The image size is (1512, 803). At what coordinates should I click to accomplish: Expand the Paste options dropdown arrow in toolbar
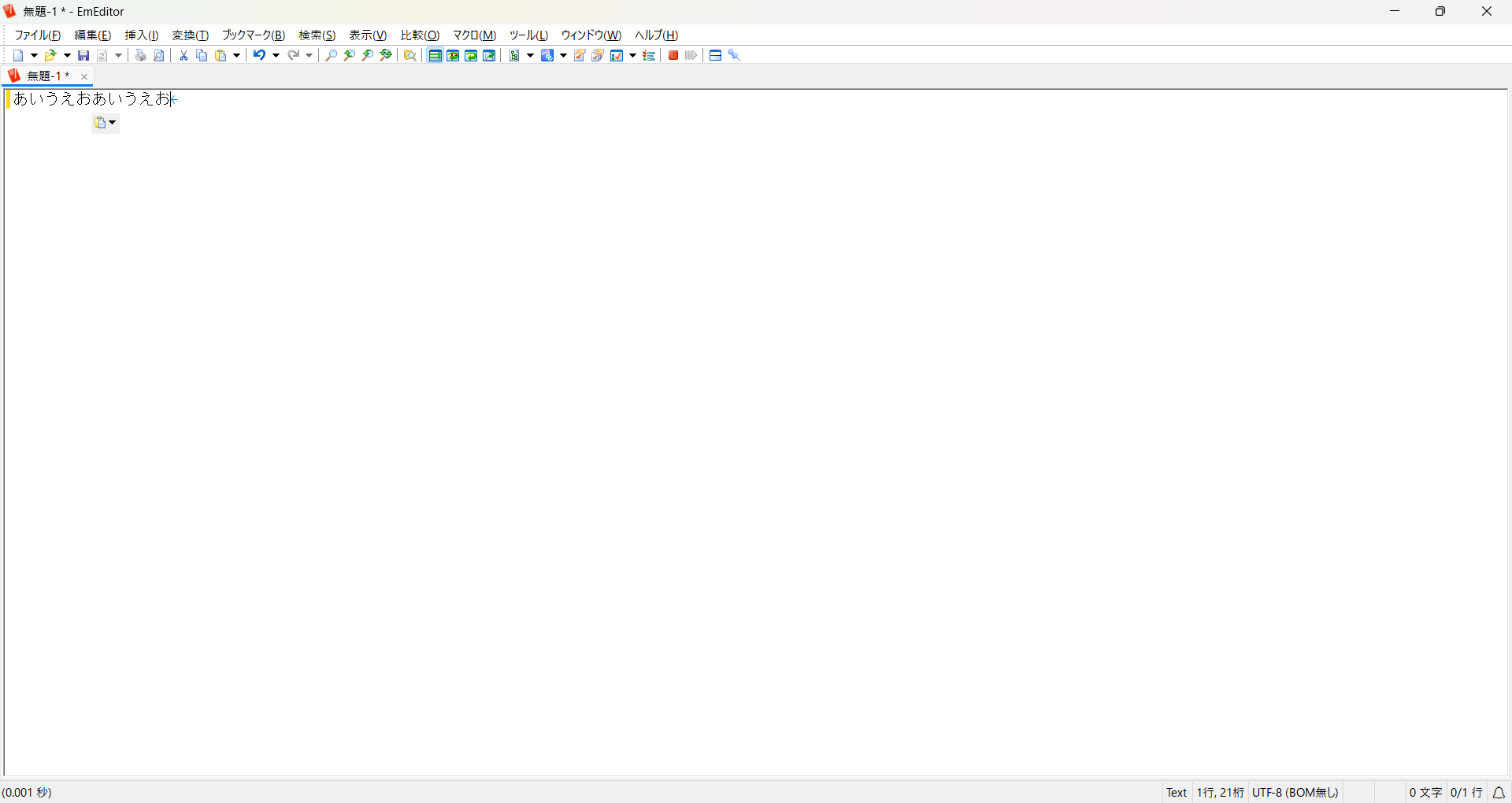coord(236,55)
